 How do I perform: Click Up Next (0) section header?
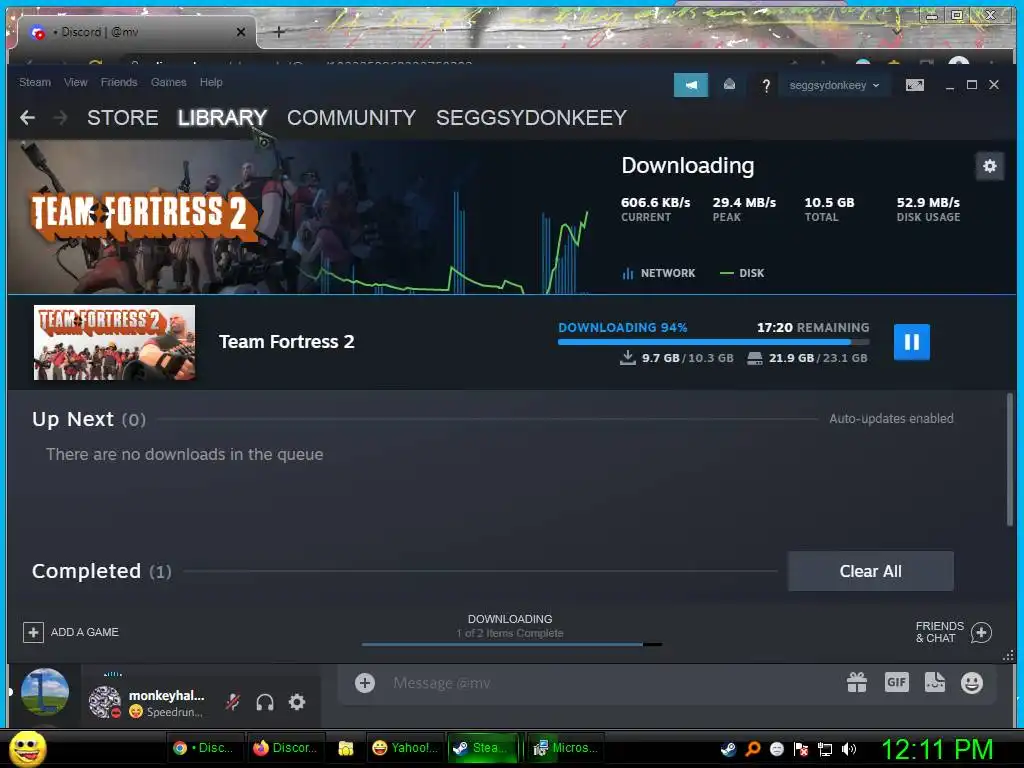point(89,419)
